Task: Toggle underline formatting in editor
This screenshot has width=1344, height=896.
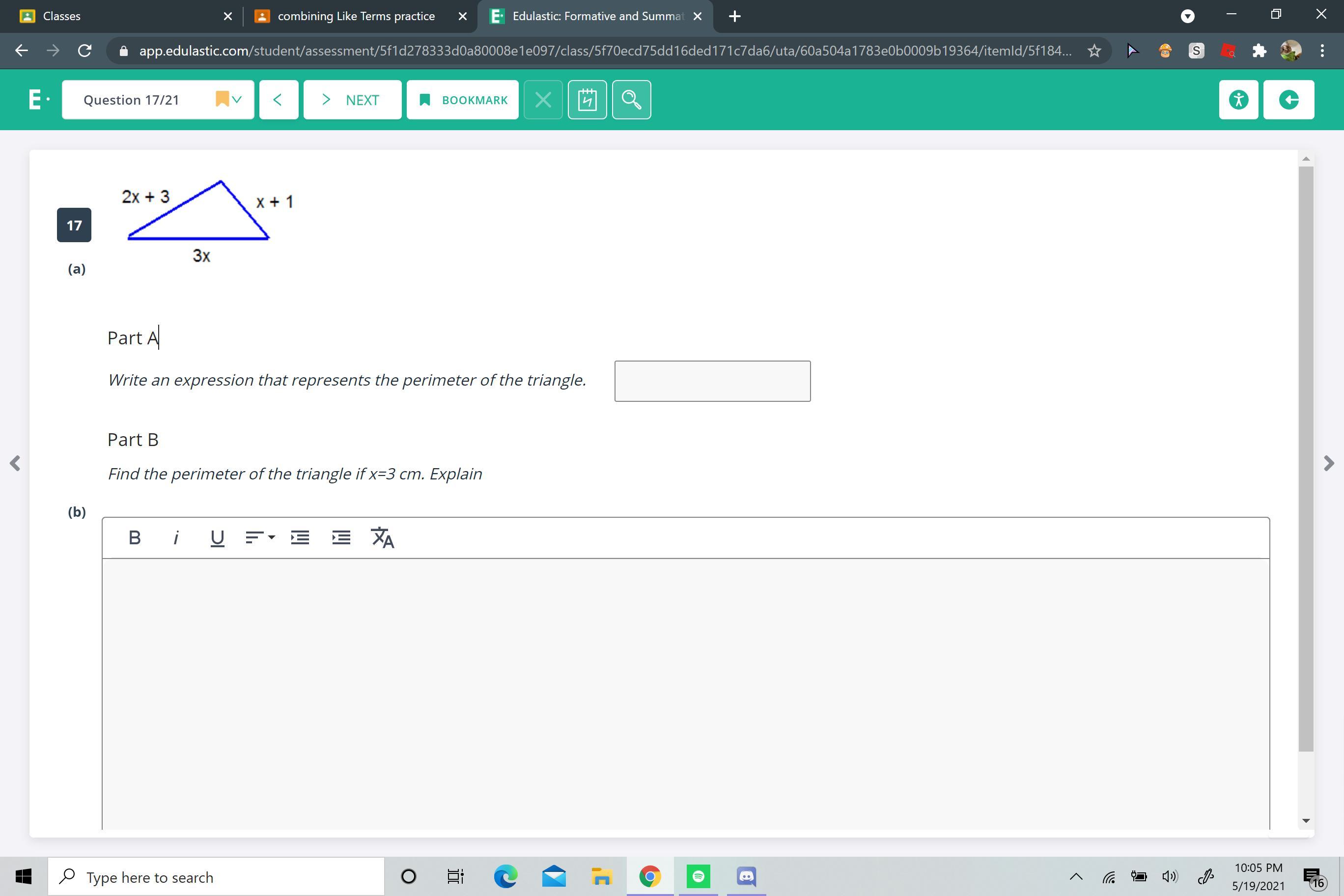Action: [x=217, y=538]
